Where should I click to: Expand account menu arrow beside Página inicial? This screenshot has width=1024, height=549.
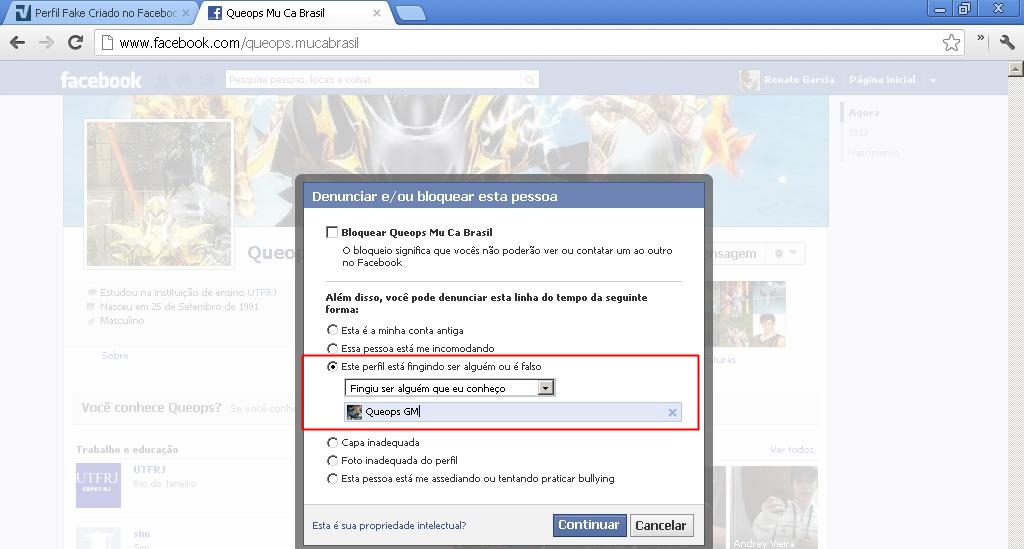tap(933, 80)
